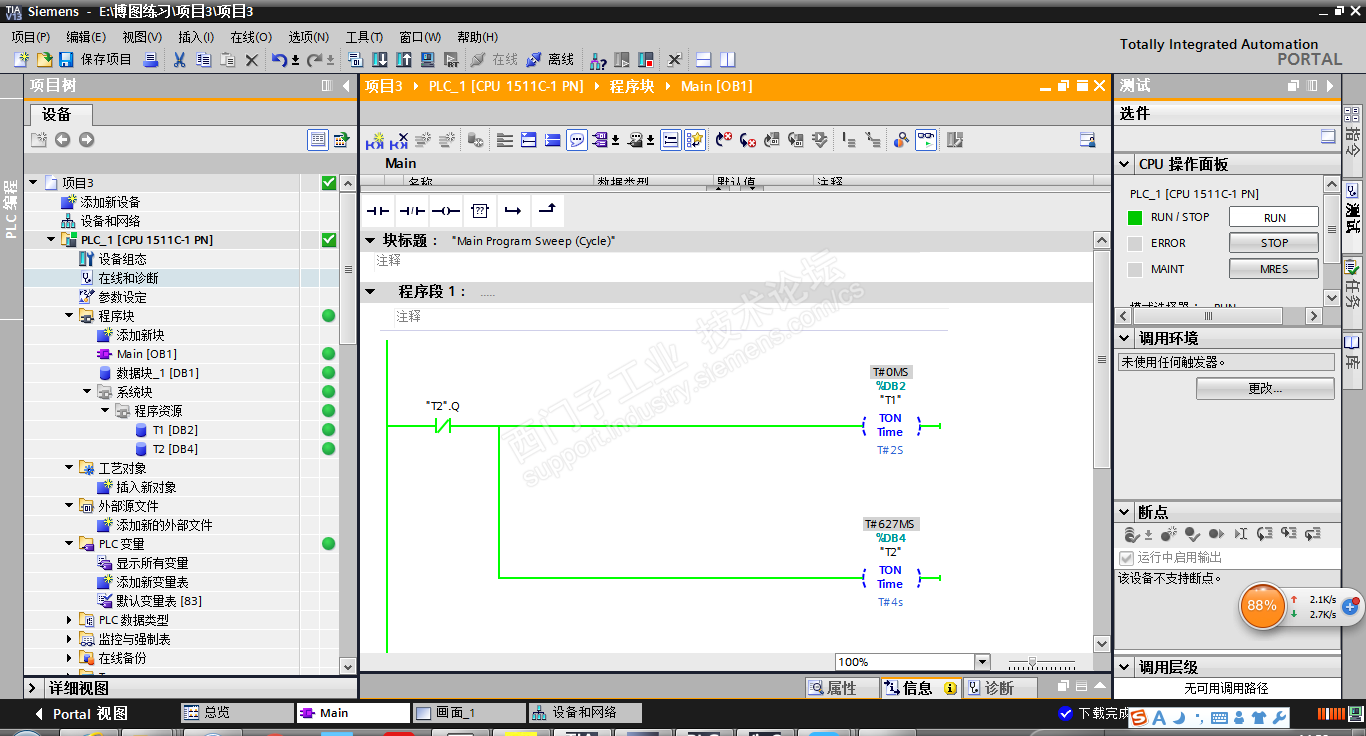Screen dimensions: 1366x736
Task: Collapse the 项目3 tree node
Action: [33, 182]
